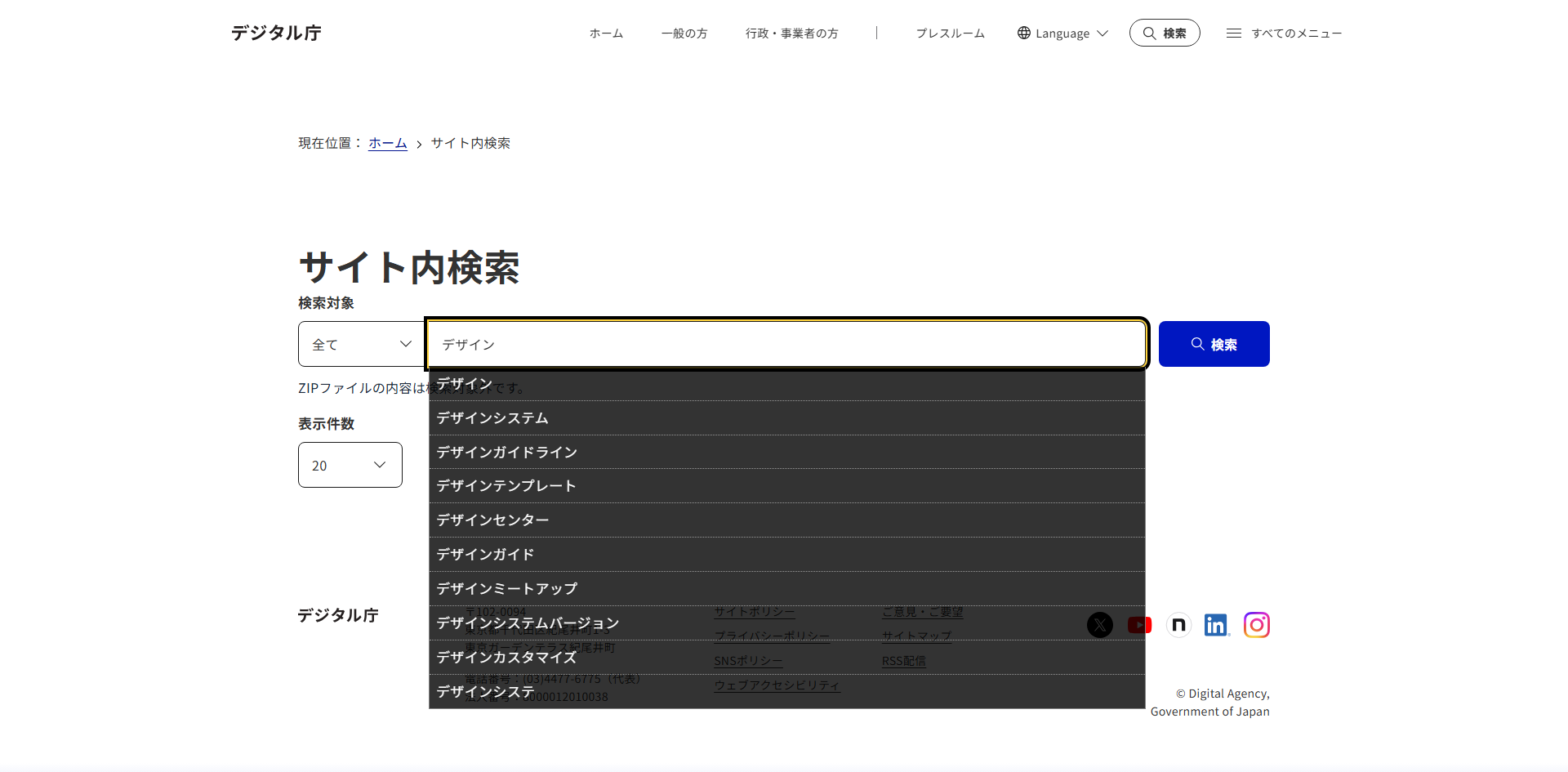This screenshot has width=1568, height=772.
Task: Open the 表示件数 20 dropdown
Action: pos(350,465)
